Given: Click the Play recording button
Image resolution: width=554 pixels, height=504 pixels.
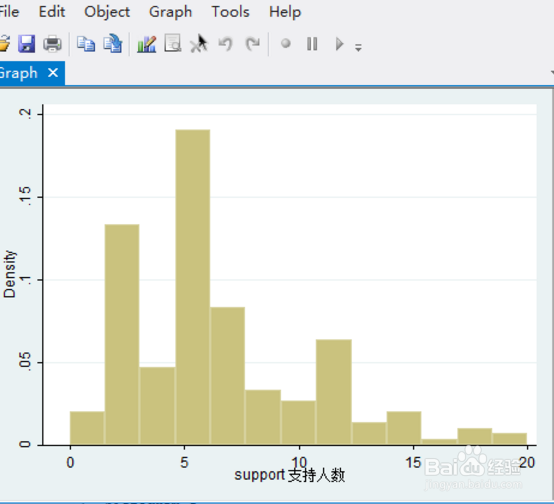Looking at the screenshot, I should click(x=339, y=44).
